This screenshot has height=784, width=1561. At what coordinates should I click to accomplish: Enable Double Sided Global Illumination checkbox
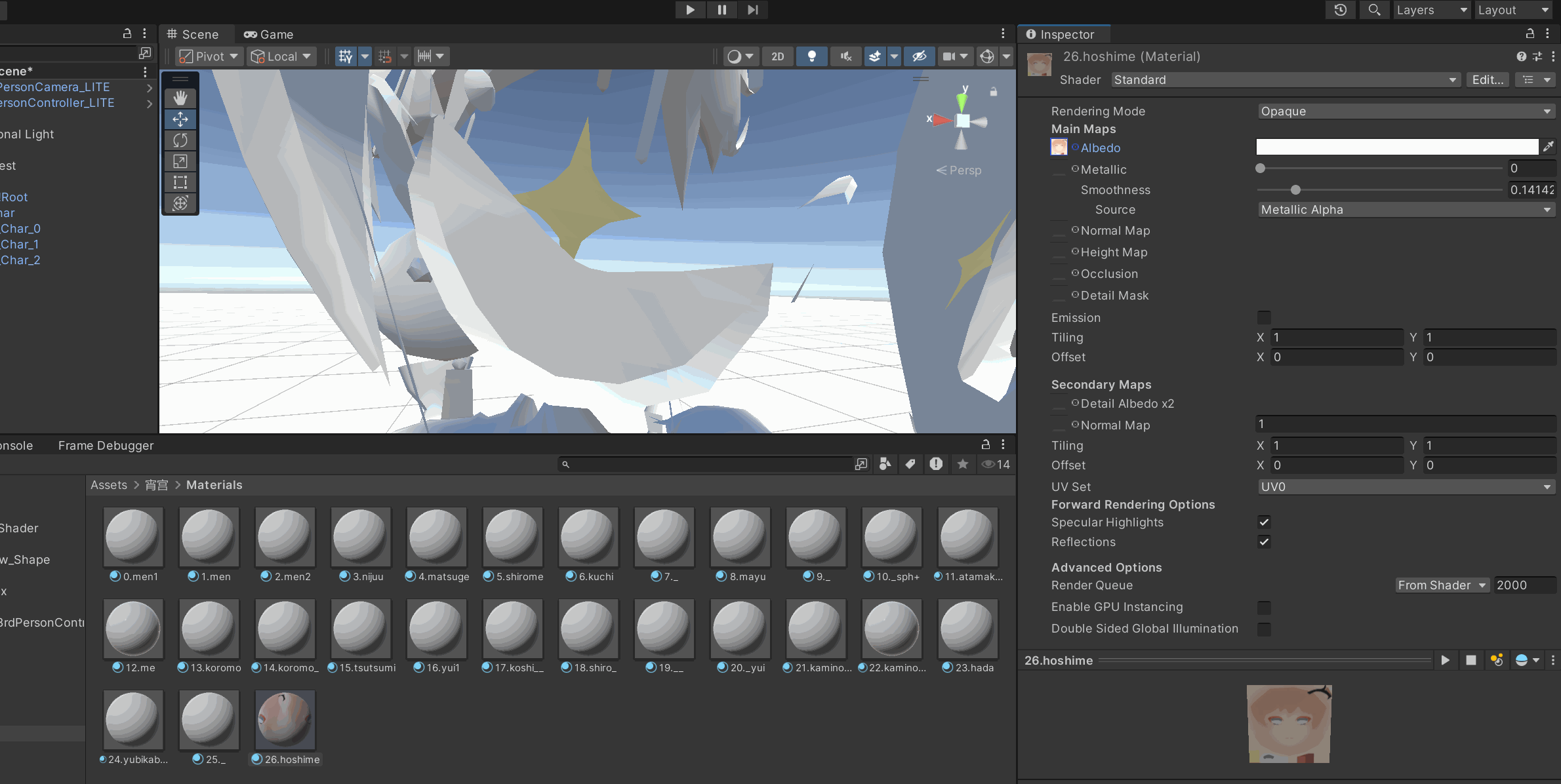1264,629
